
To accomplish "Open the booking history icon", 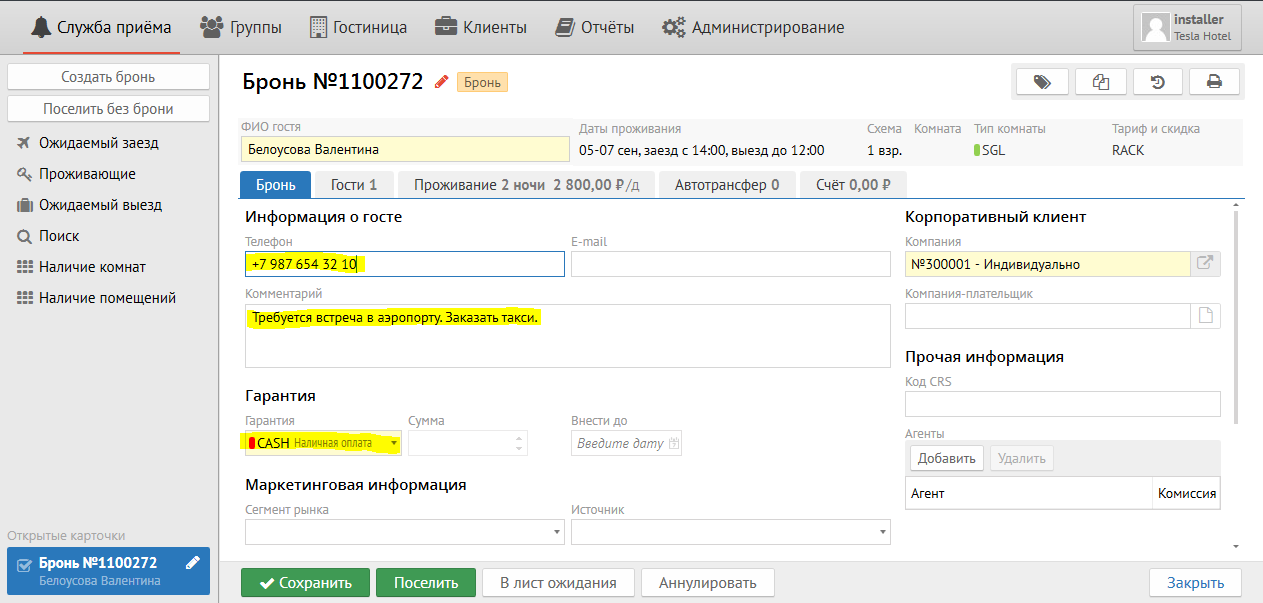I will pyautogui.click(x=1157, y=82).
